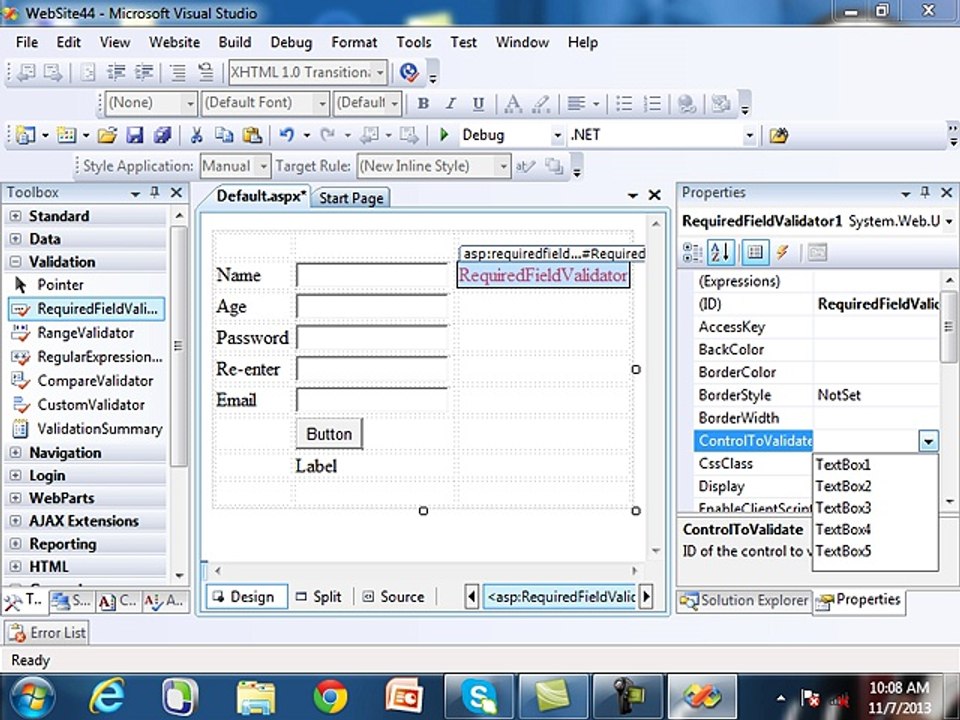
Task: Choose TextBox3 from the ControlToValidate list
Action: click(875, 508)
